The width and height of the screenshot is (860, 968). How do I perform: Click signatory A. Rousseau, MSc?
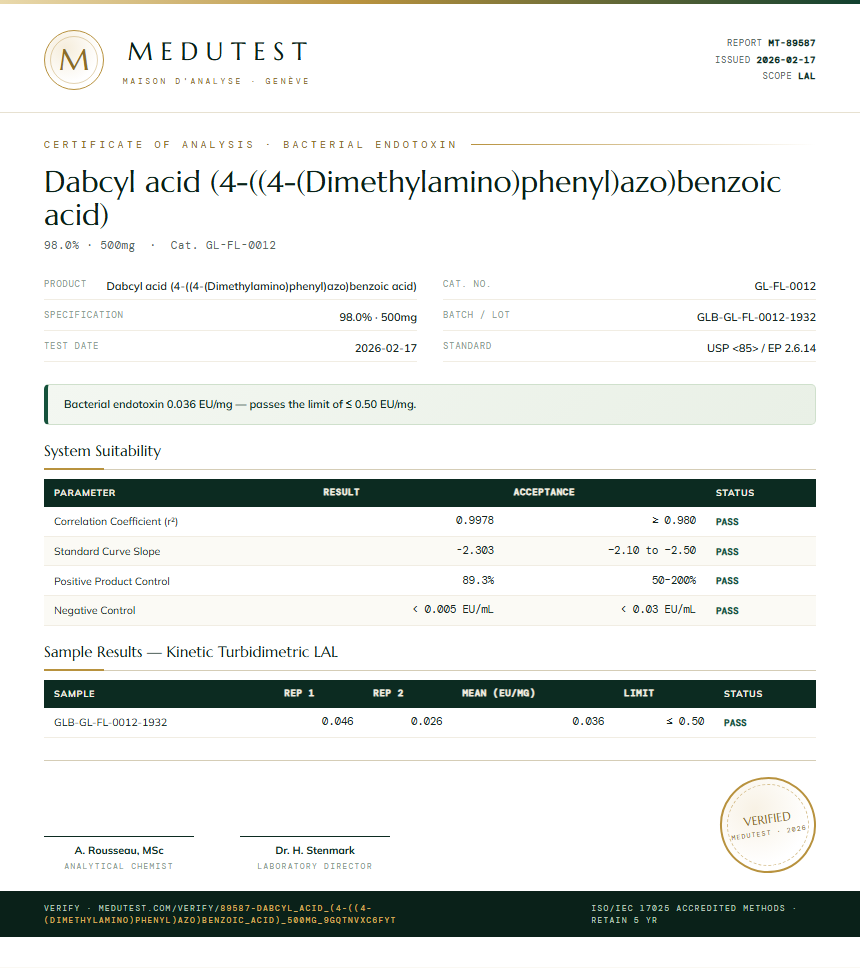coord(119,851)
